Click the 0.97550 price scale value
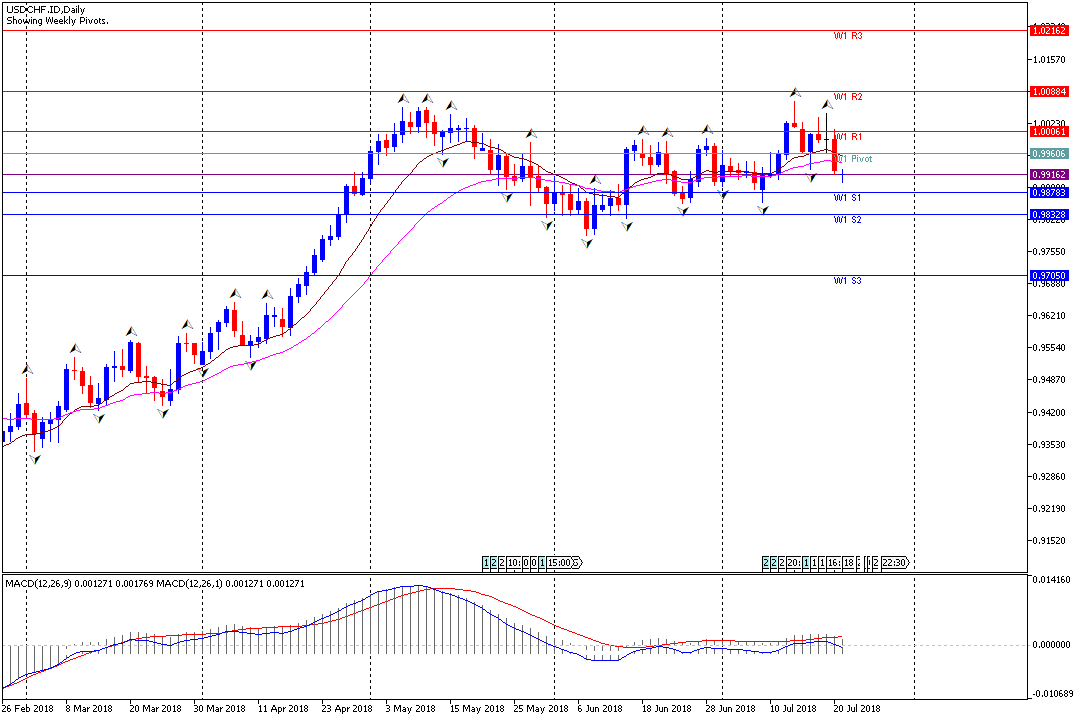1080x720 pixels. pyautogui.click(x=1049, y=251)
